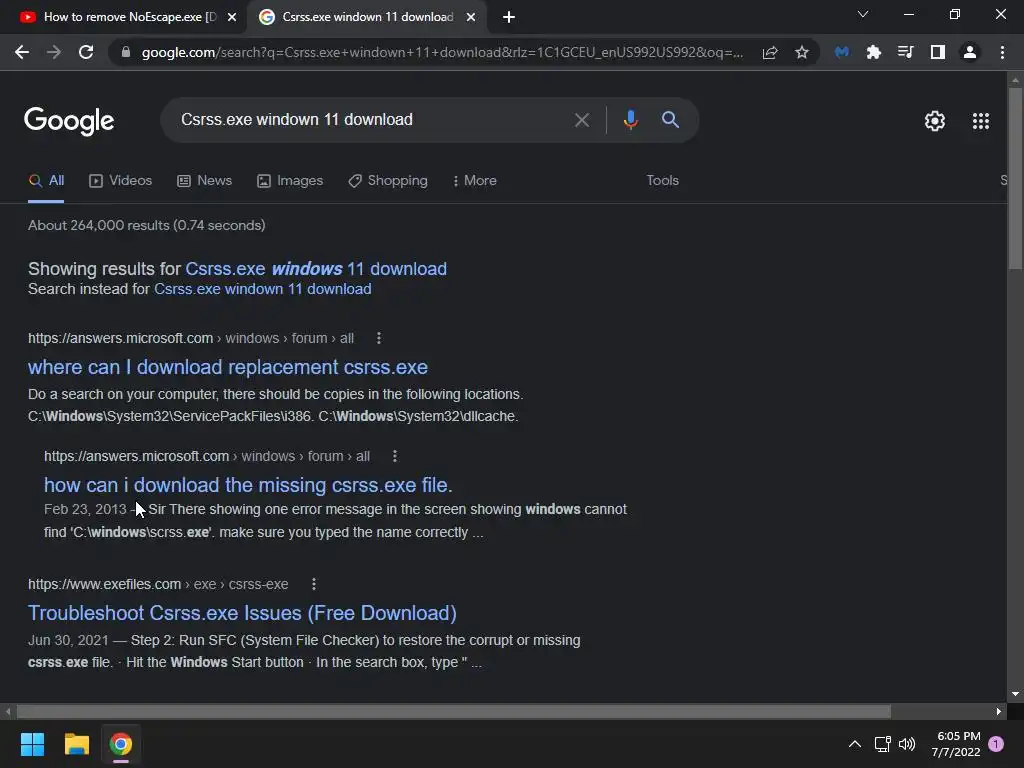This screenshot has width=1024, height=768.
Task: Open the clock showing 6:05 PM 7/7/2022
Action: [x=957, y=744]
